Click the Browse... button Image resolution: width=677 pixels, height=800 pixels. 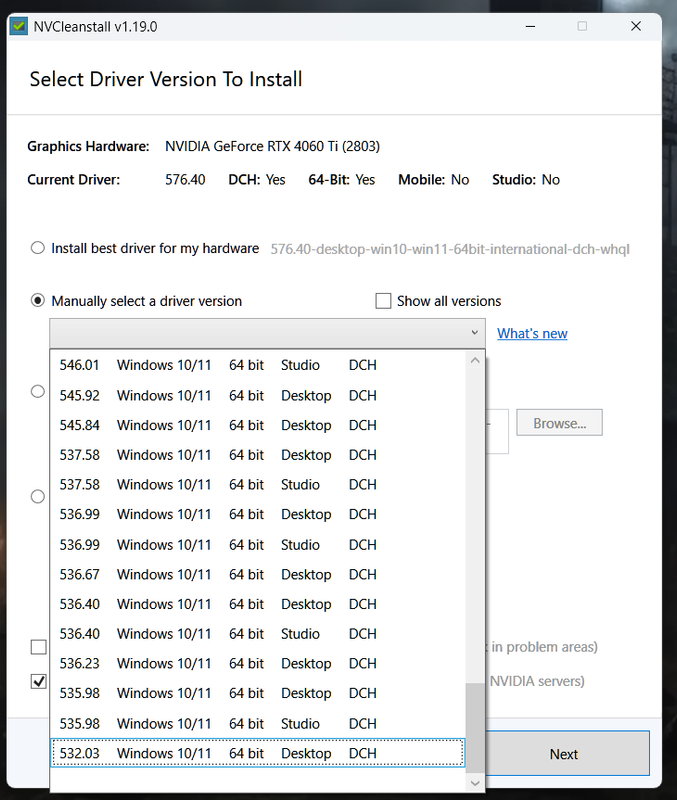click(559, 422)
